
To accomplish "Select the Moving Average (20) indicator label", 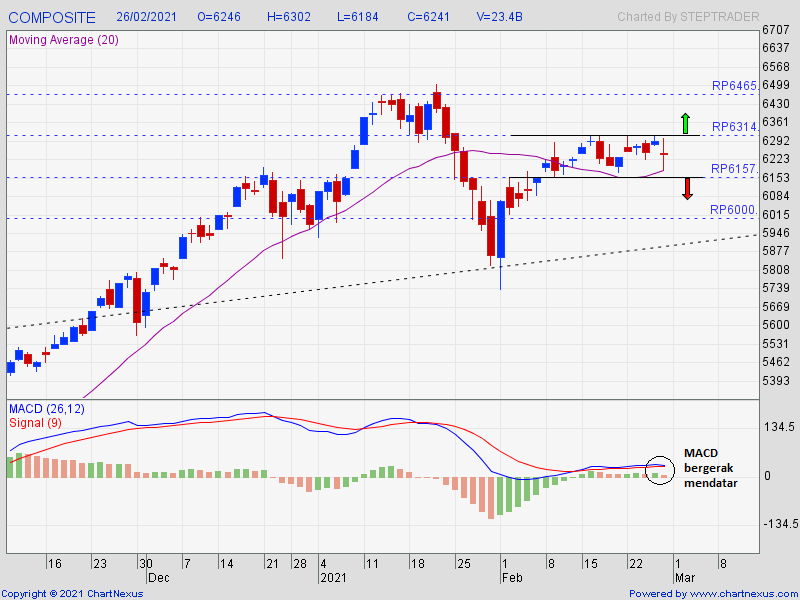I will coord(64,39).
